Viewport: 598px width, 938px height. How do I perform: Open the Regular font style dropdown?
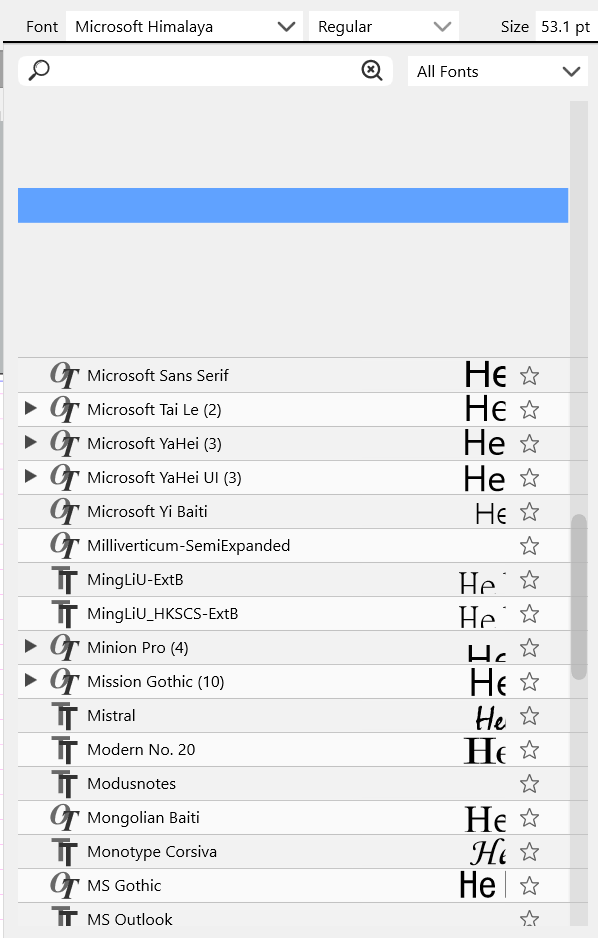coord(384,27)
